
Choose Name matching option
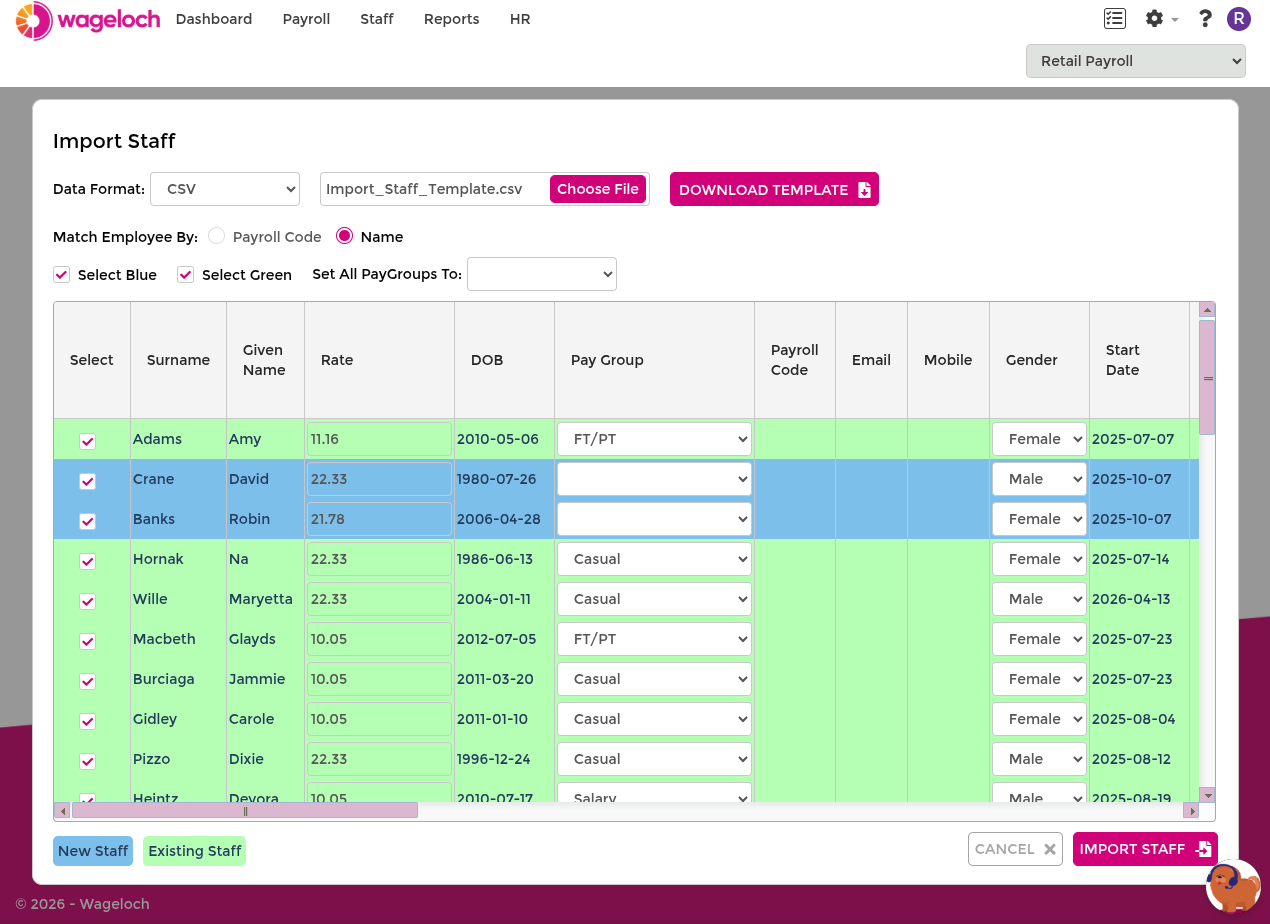click(345, 237)
